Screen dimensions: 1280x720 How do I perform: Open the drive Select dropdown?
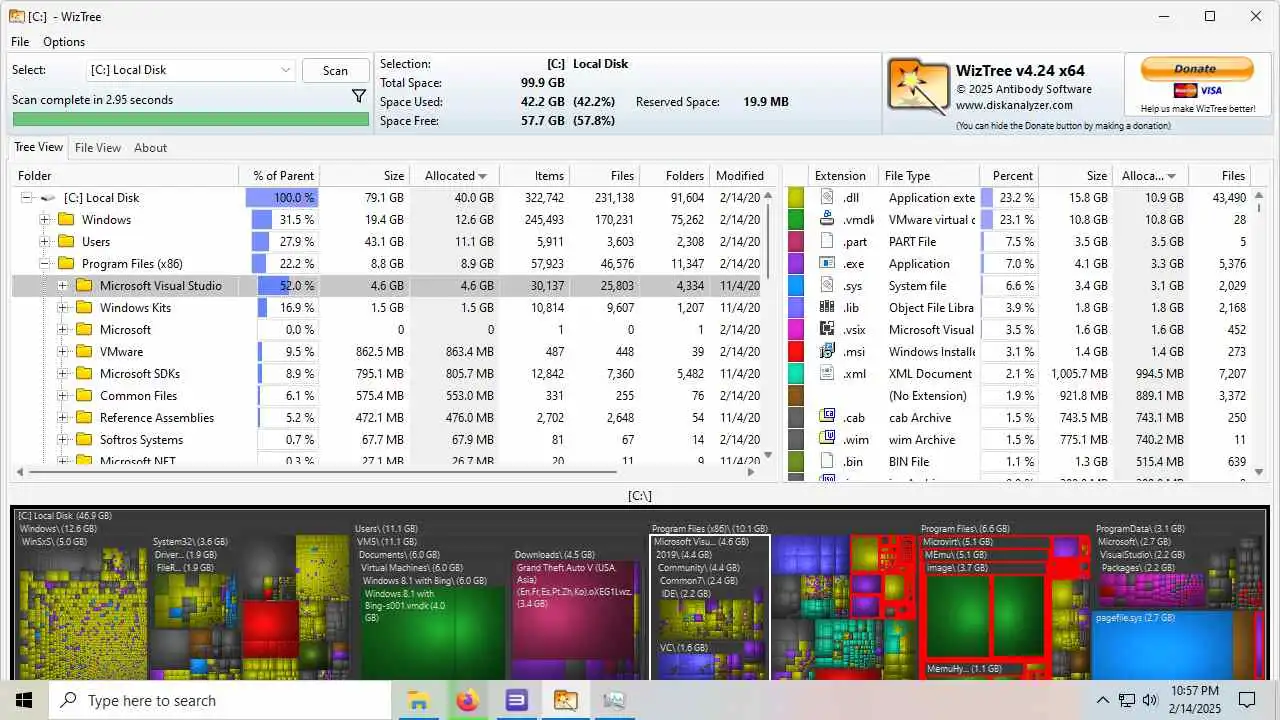[190, 70]
